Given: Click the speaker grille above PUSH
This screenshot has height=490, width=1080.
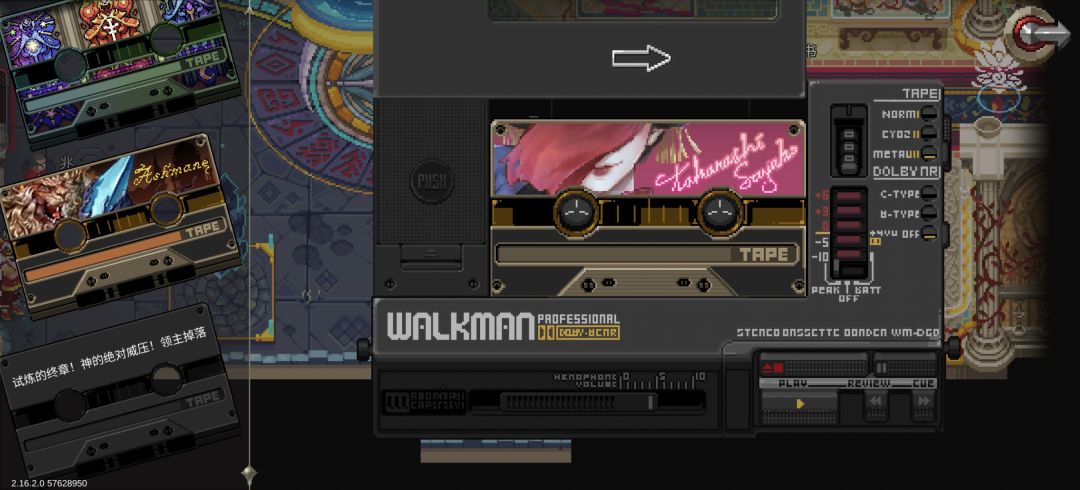Looking at the screenshot, I should (x=431, y=129).
